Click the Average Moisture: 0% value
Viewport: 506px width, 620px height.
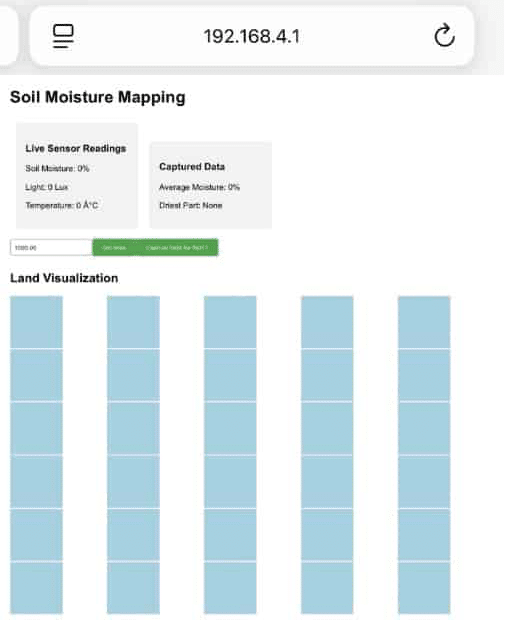[x=200, y=187]
